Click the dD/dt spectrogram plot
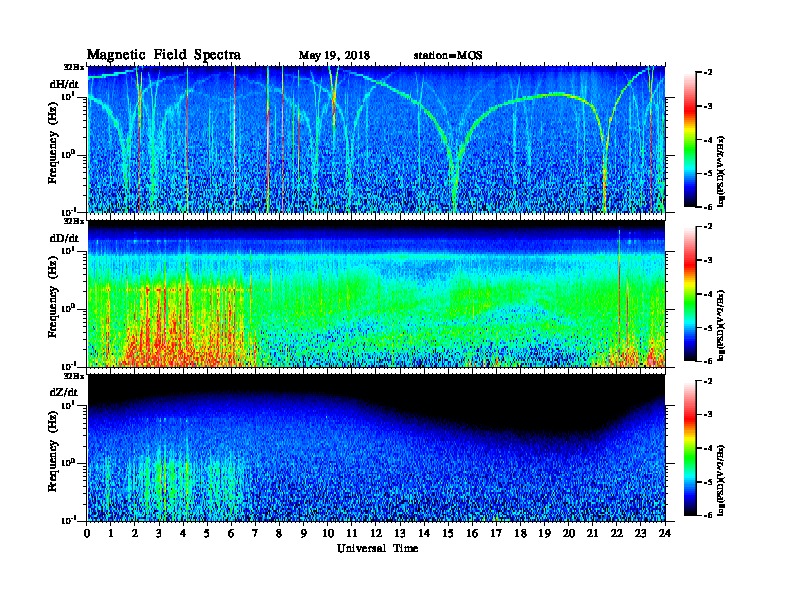The width and height of the screenshot is (792, 612). pyautogui.click(x=376, y=294)
